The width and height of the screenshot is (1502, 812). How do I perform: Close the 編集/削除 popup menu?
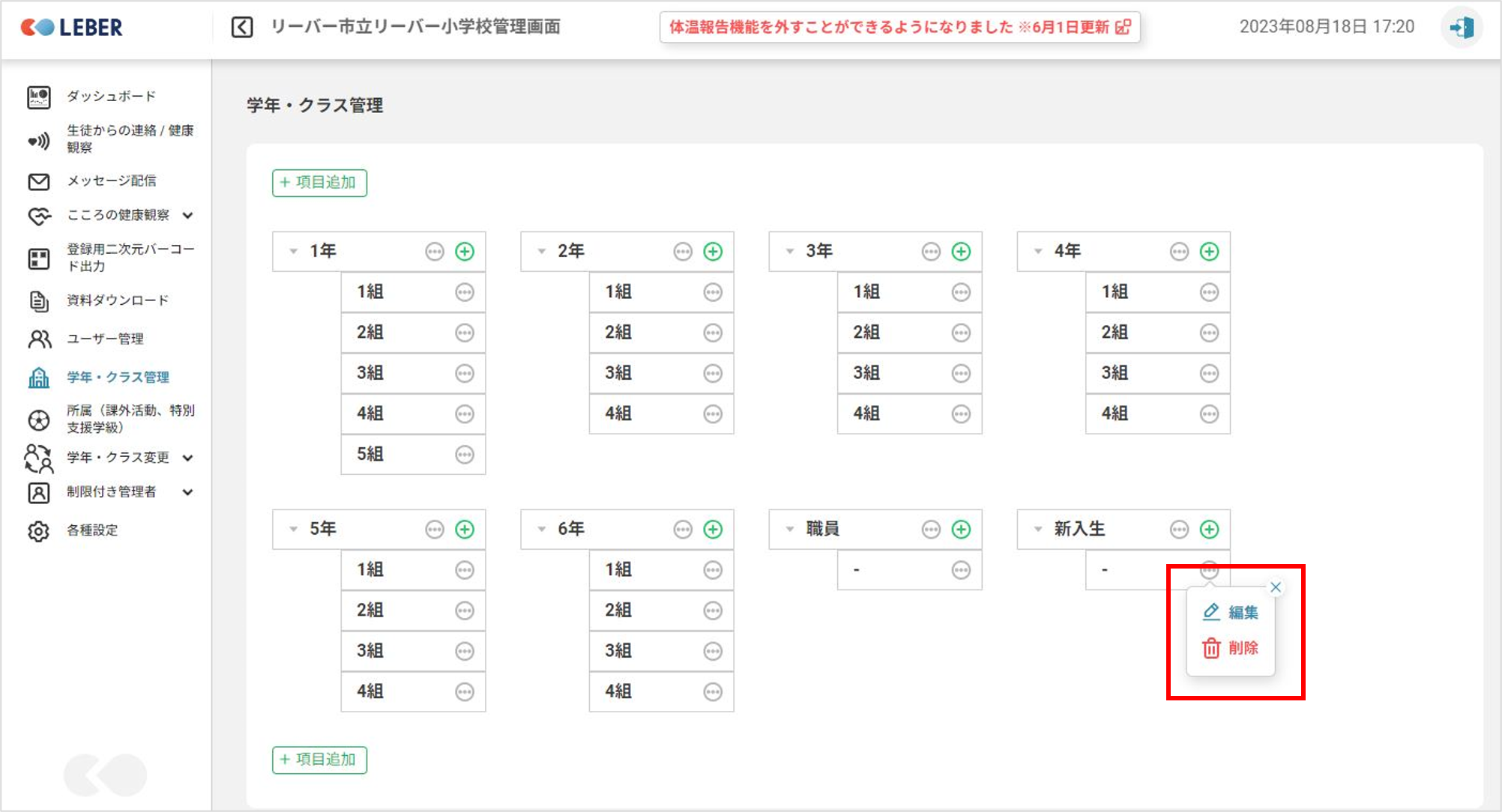point(1276,587)
